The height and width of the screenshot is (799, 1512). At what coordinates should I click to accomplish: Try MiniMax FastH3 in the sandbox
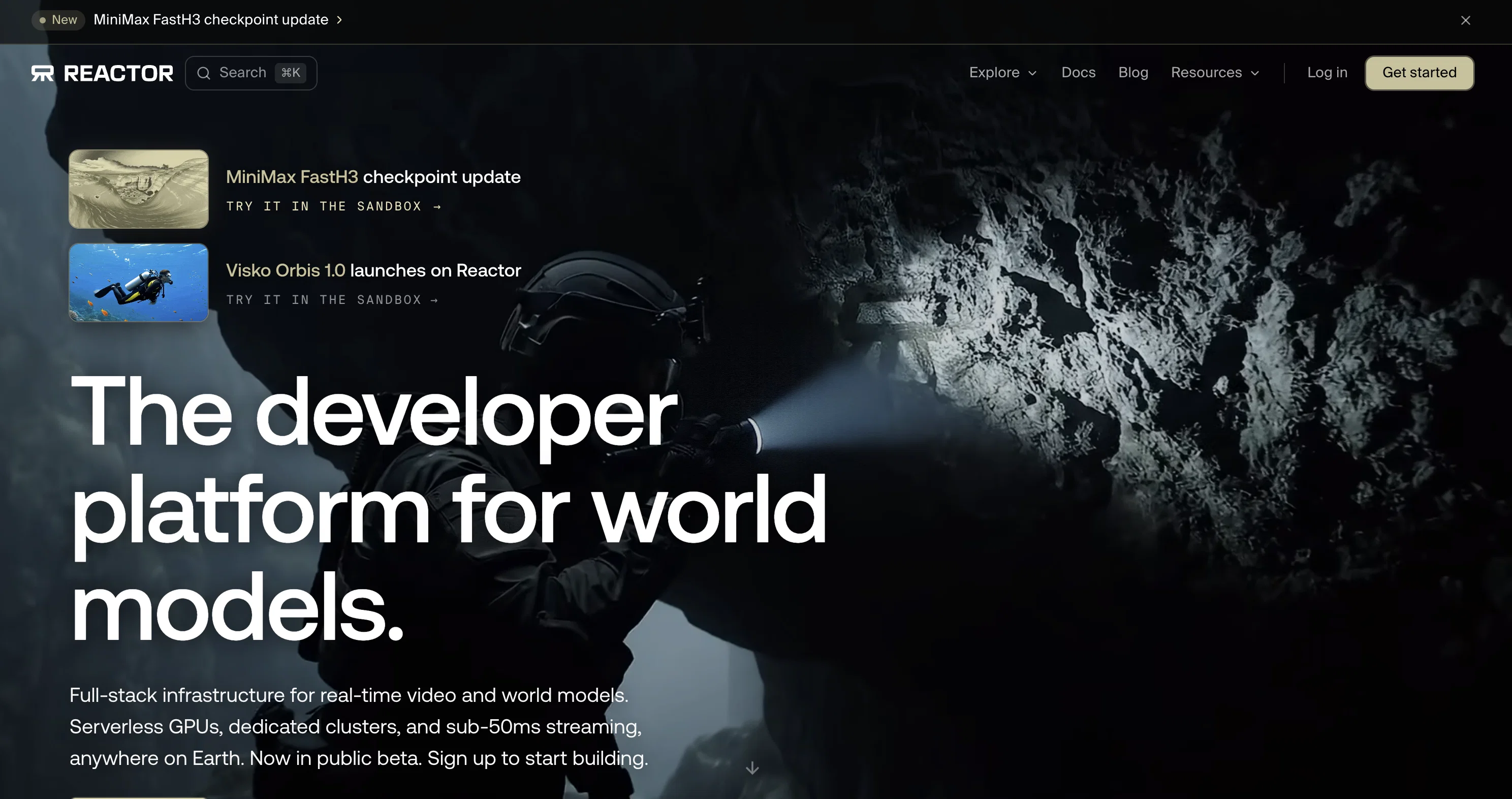click(333, 206)
